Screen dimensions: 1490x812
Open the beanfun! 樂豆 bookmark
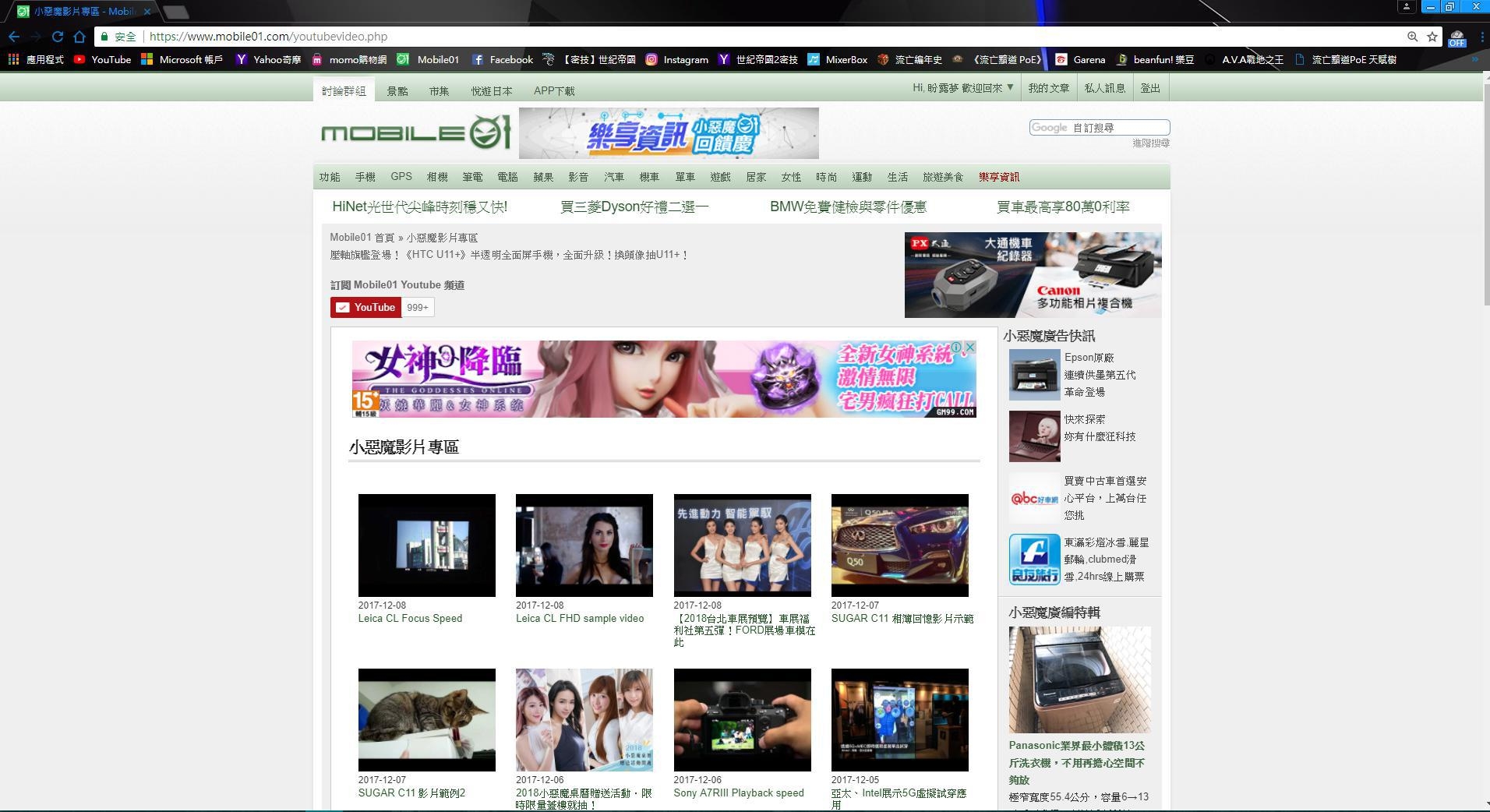1156,59
